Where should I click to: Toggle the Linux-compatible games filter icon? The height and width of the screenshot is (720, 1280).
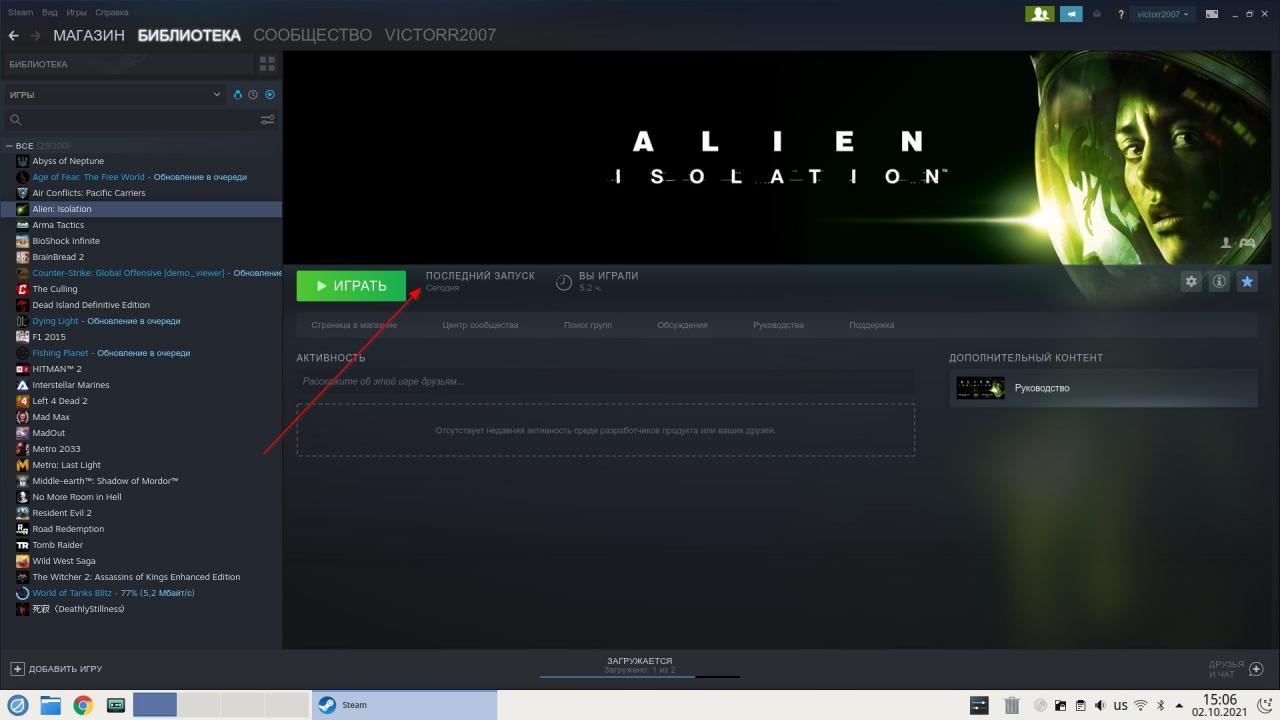(238, 95)
